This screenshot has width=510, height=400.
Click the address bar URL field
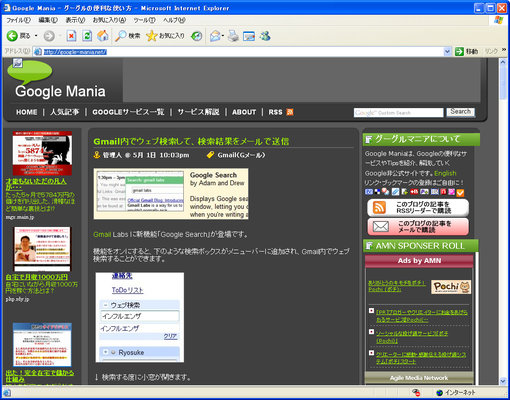243,52
